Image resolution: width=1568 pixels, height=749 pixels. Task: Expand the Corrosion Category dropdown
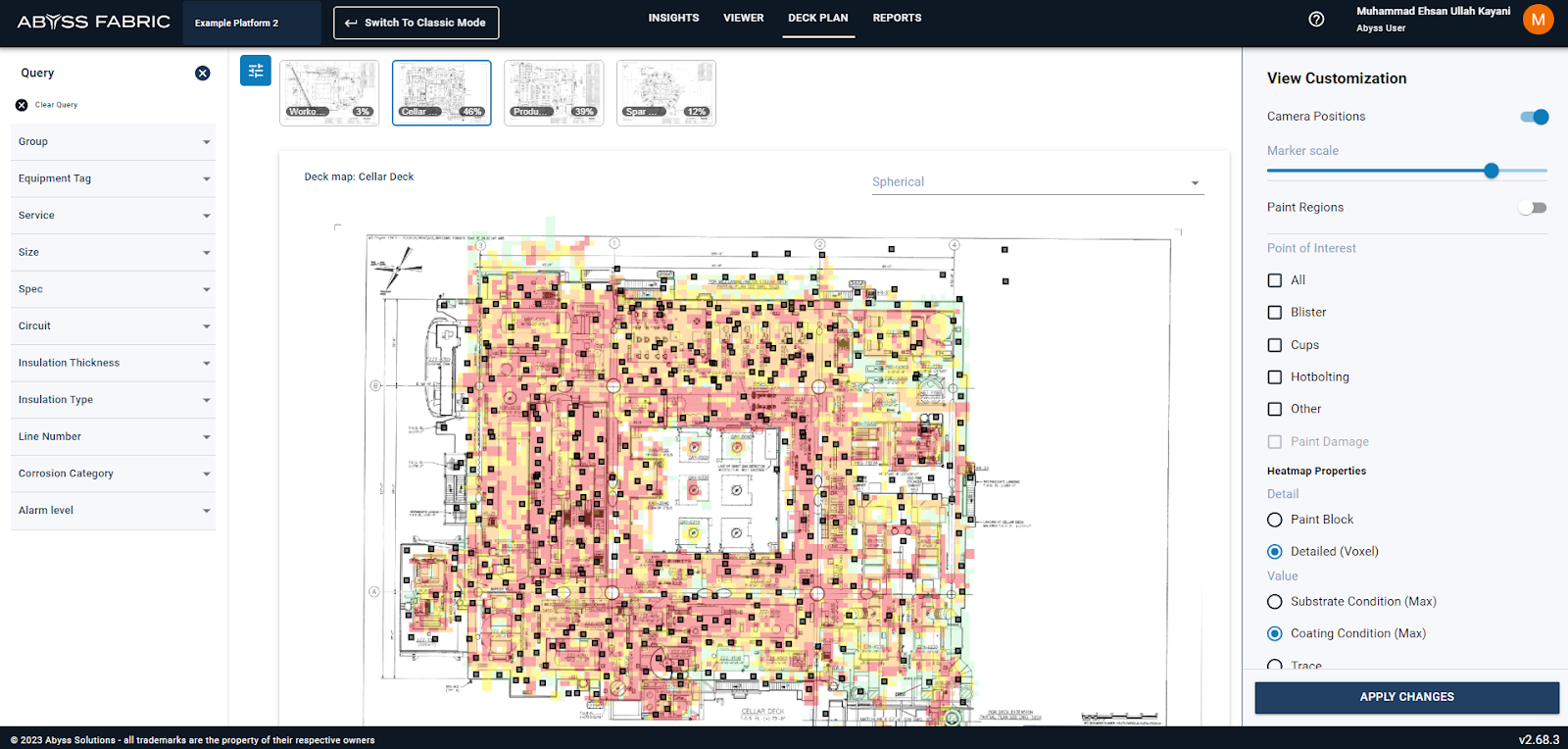point(113,474)
